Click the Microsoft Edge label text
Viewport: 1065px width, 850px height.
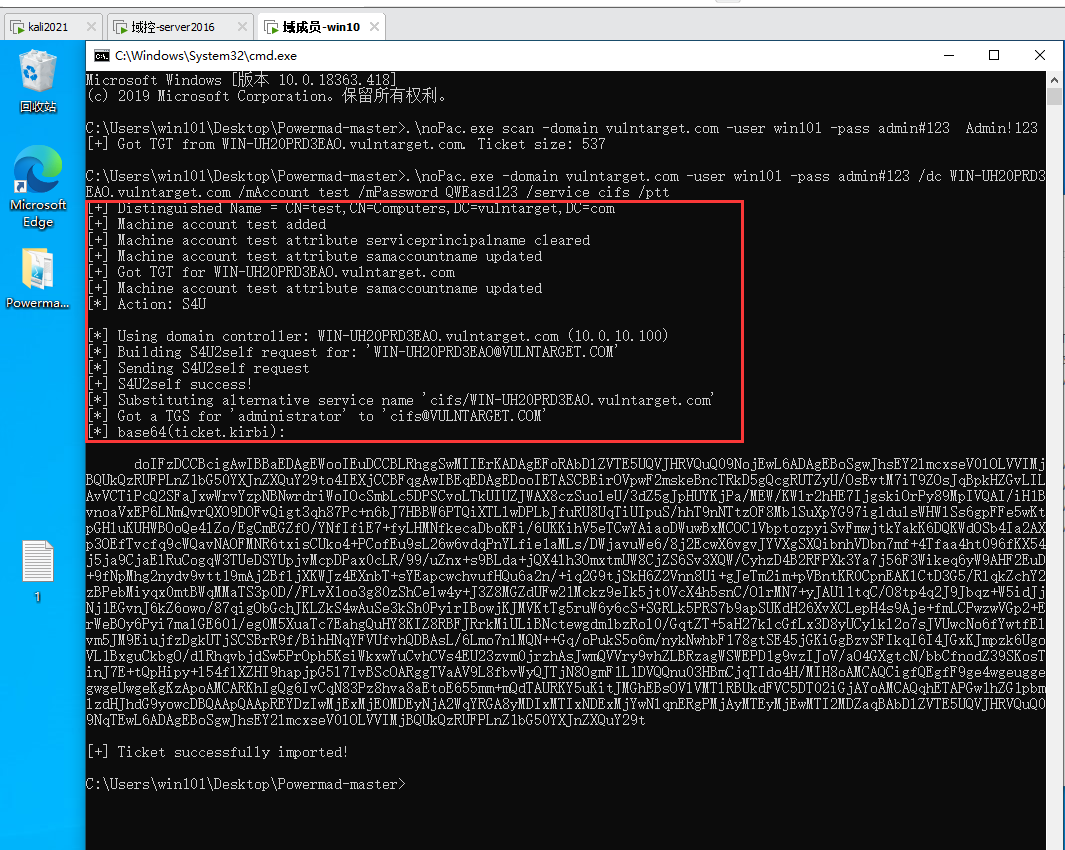(38, 213)
